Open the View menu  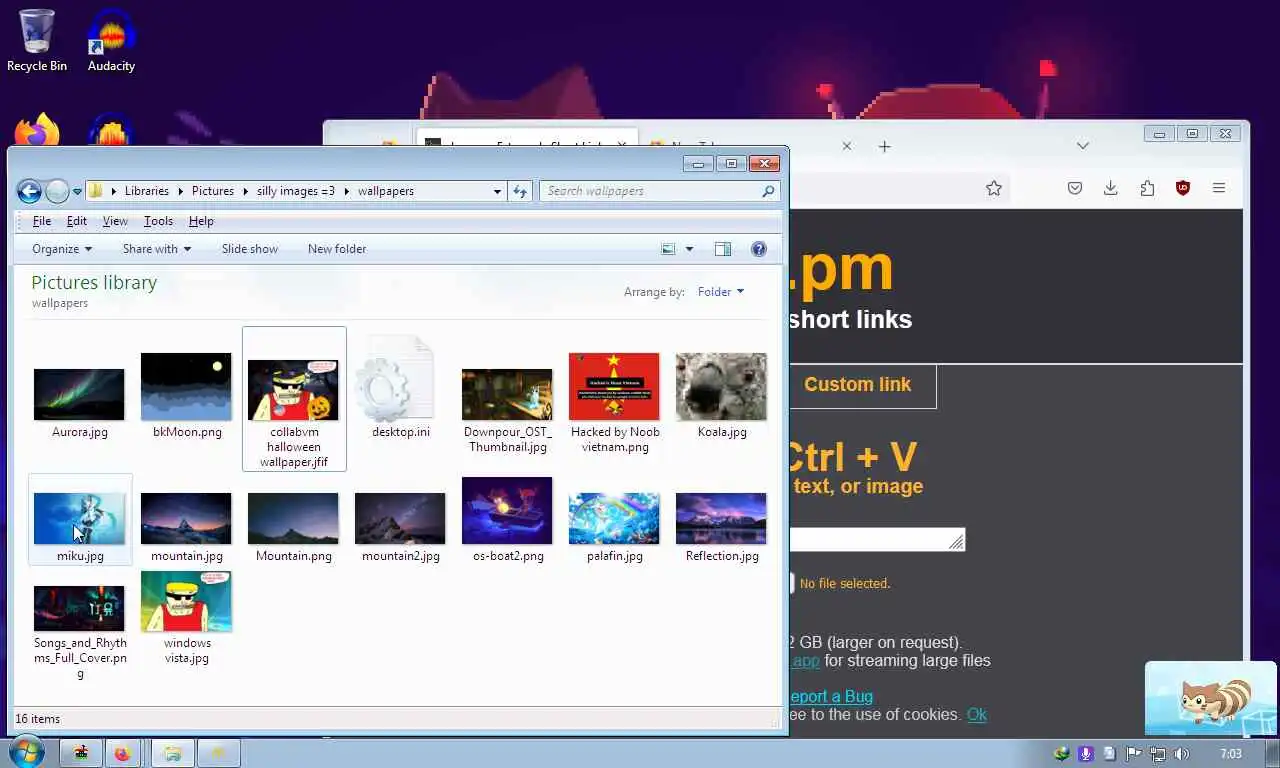[115, 221]
